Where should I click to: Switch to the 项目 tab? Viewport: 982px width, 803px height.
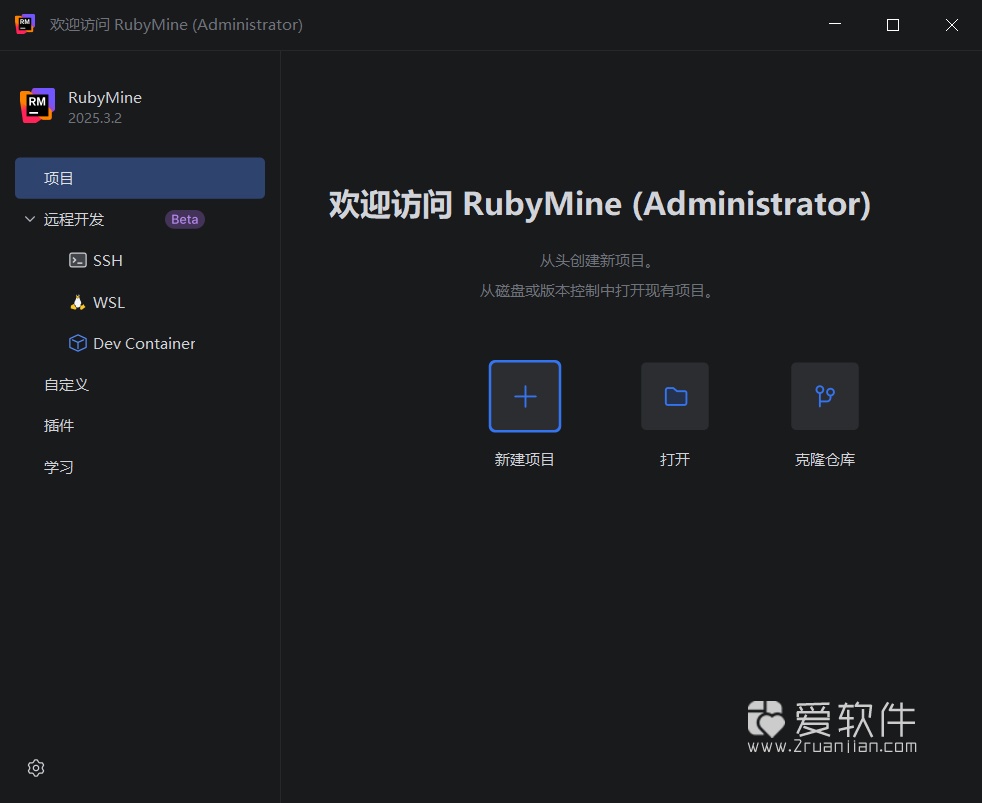pos(59,177)
